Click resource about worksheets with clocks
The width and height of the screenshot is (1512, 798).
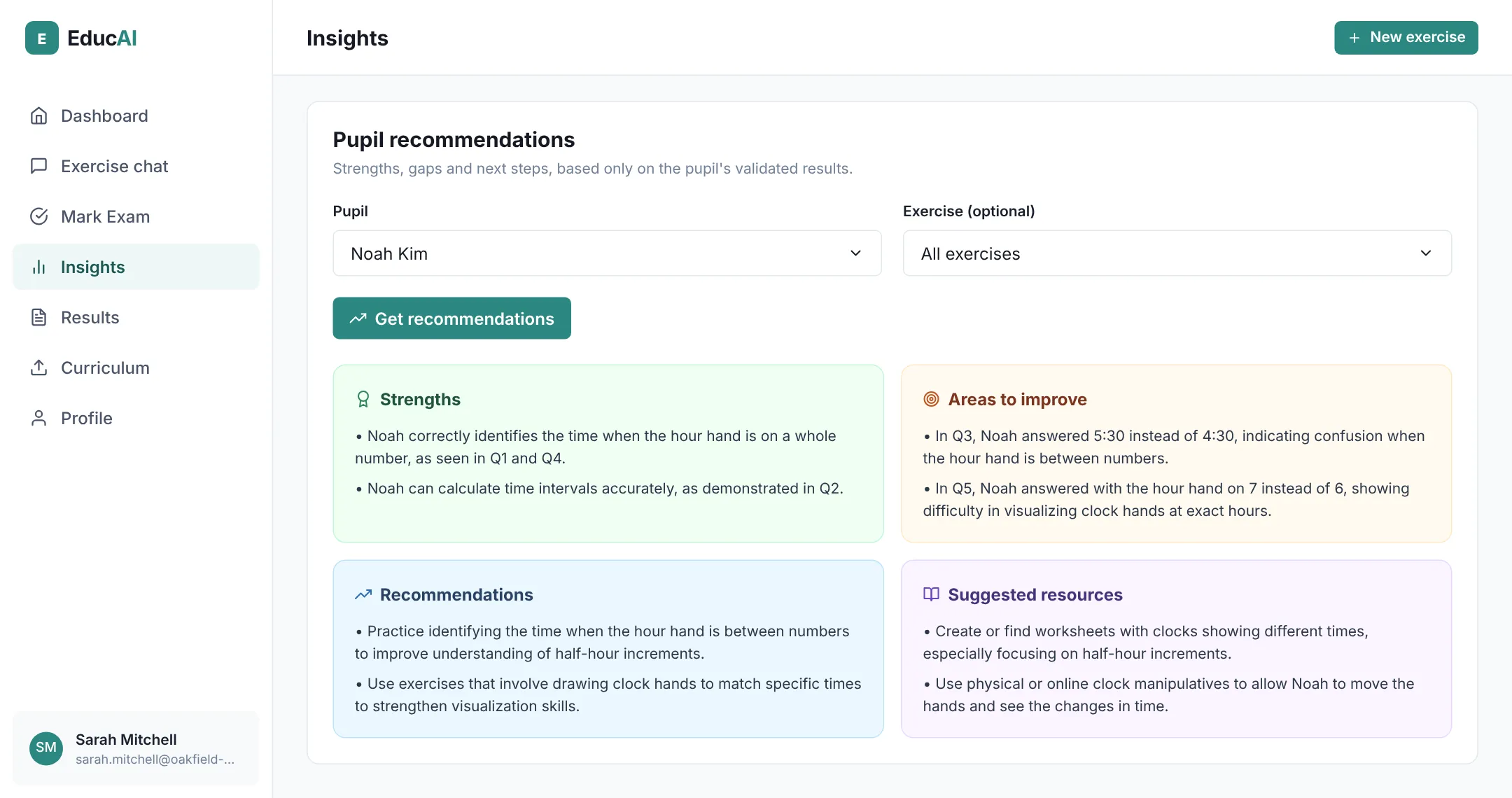1146,642
